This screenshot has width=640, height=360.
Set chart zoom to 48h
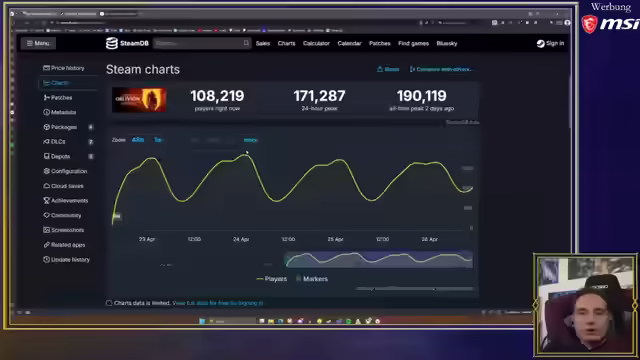(x=138, y=140)
